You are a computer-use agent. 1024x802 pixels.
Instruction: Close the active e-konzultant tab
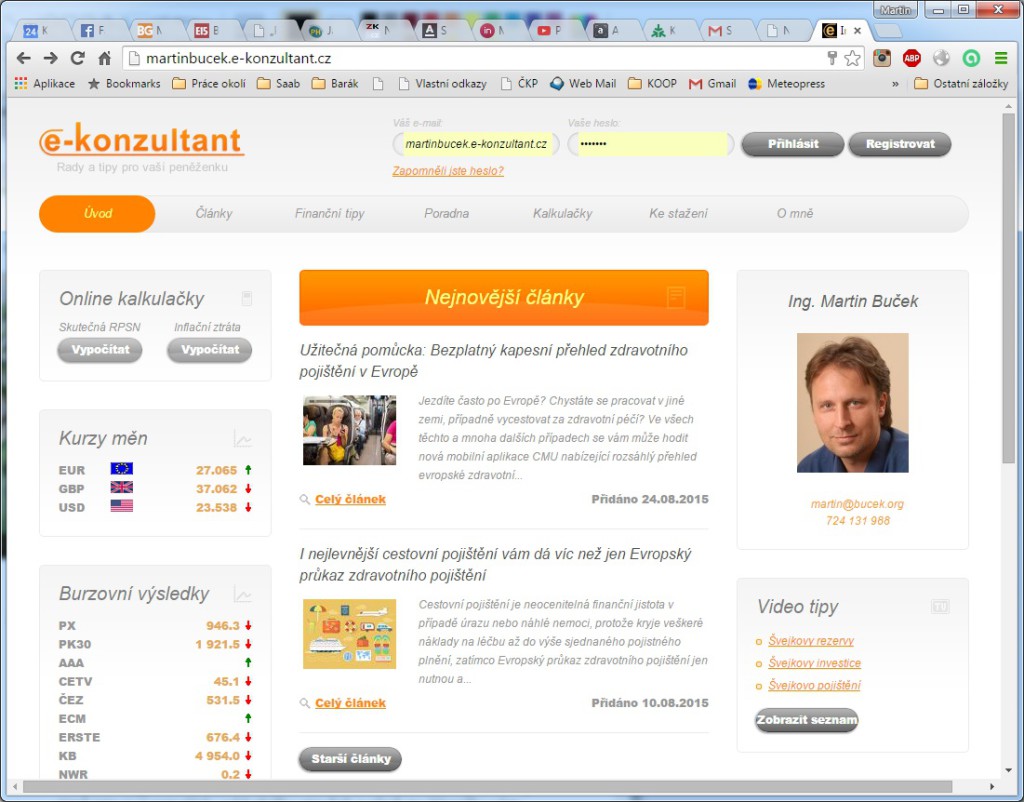857,30
